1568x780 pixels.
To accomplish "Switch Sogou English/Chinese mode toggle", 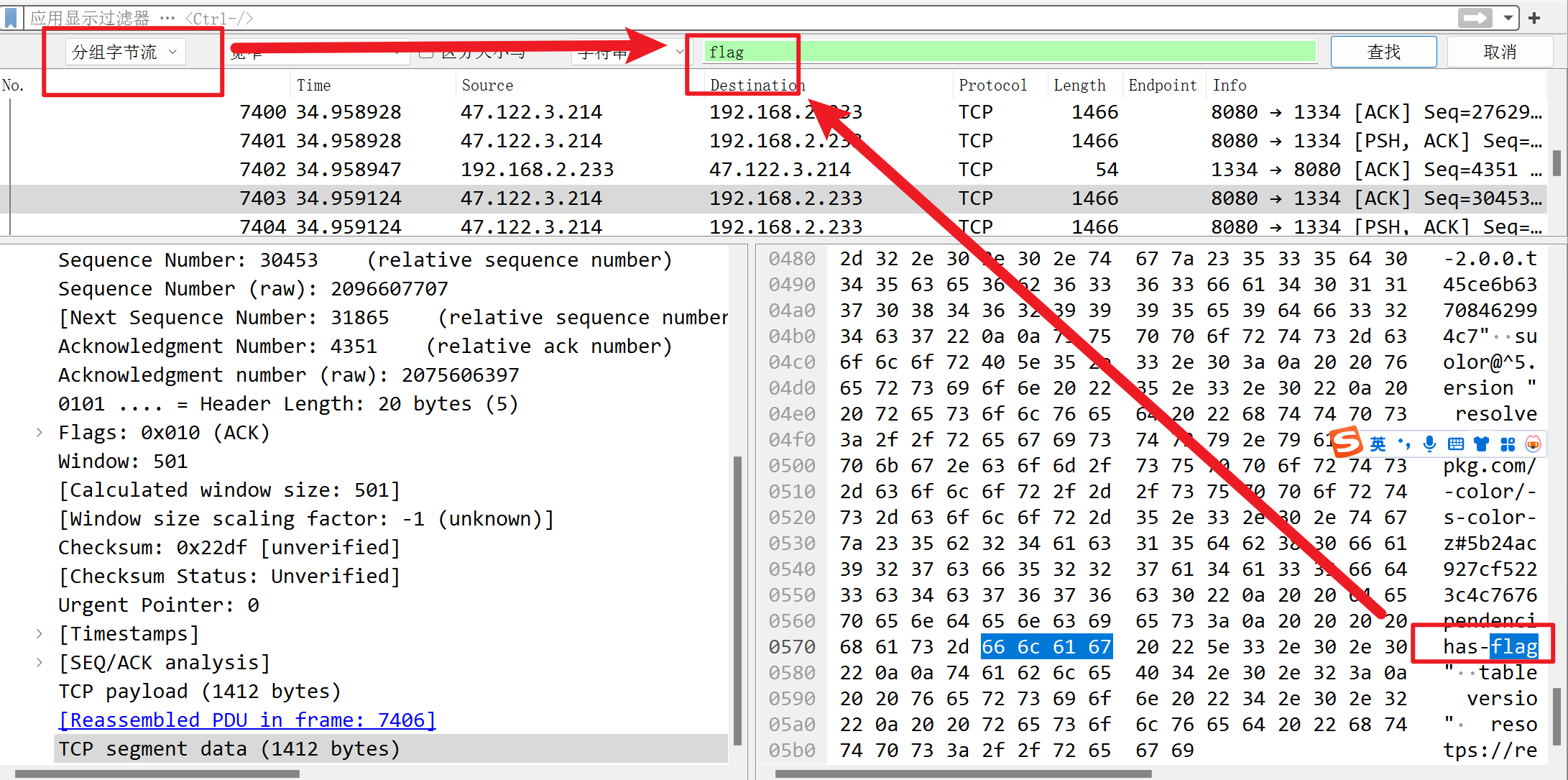I will click(1378, 444).
